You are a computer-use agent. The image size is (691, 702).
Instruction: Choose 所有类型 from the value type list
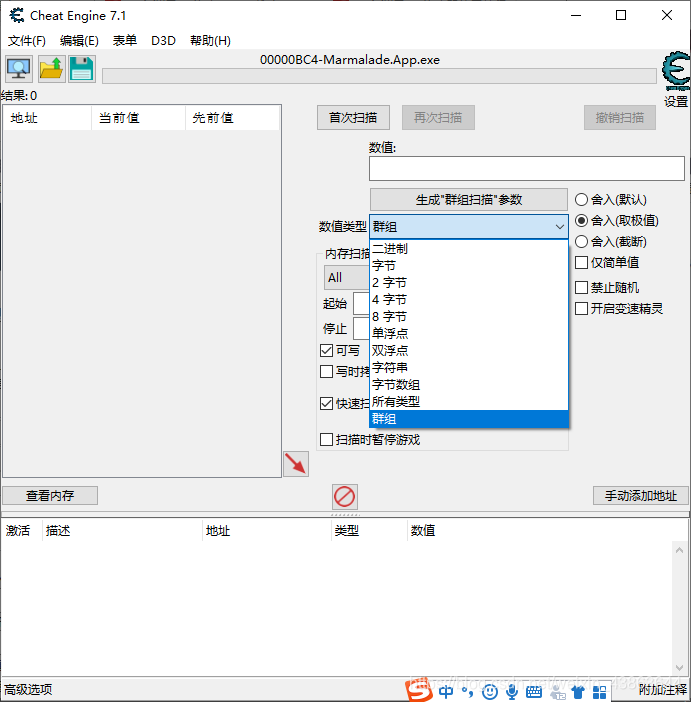(x=469, y=402)
